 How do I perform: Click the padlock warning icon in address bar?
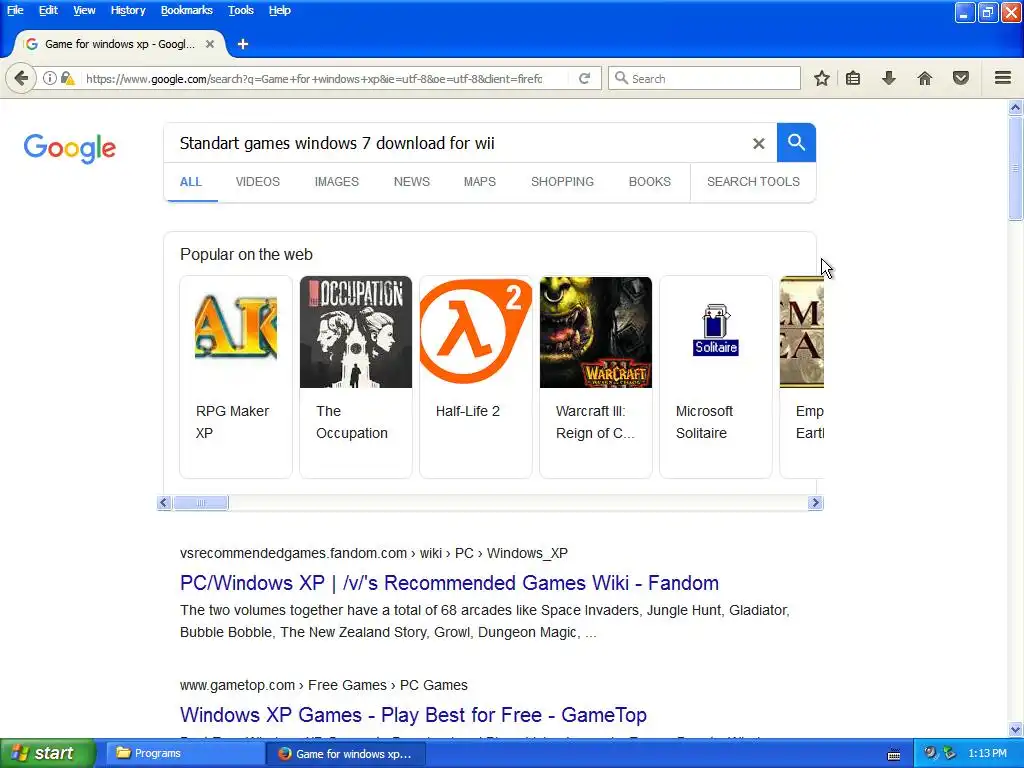(x=67, y=78)
